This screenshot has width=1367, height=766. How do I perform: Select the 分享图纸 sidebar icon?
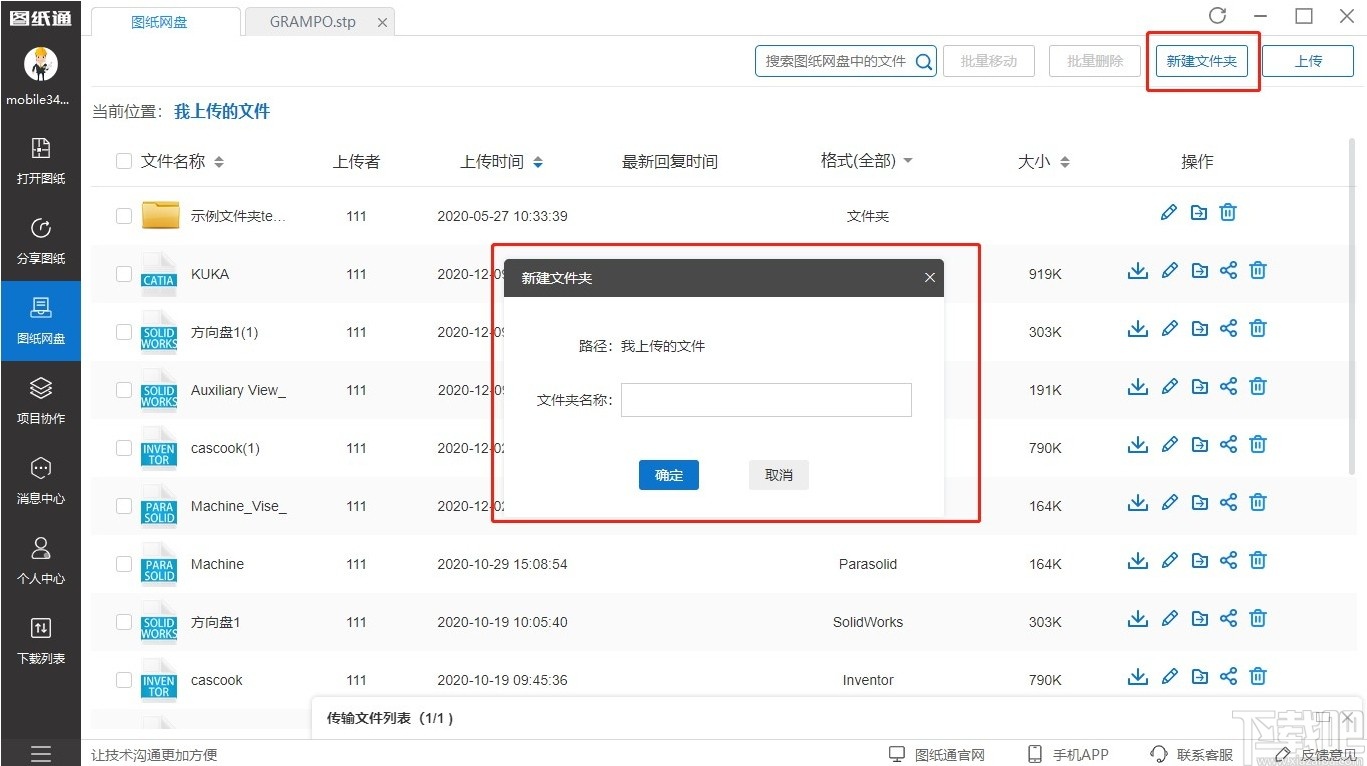coord(40,240)
